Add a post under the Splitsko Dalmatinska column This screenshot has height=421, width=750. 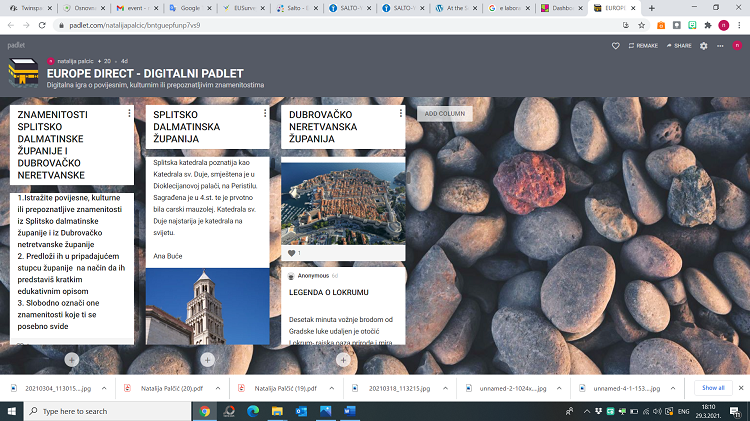tap(207, 359)
